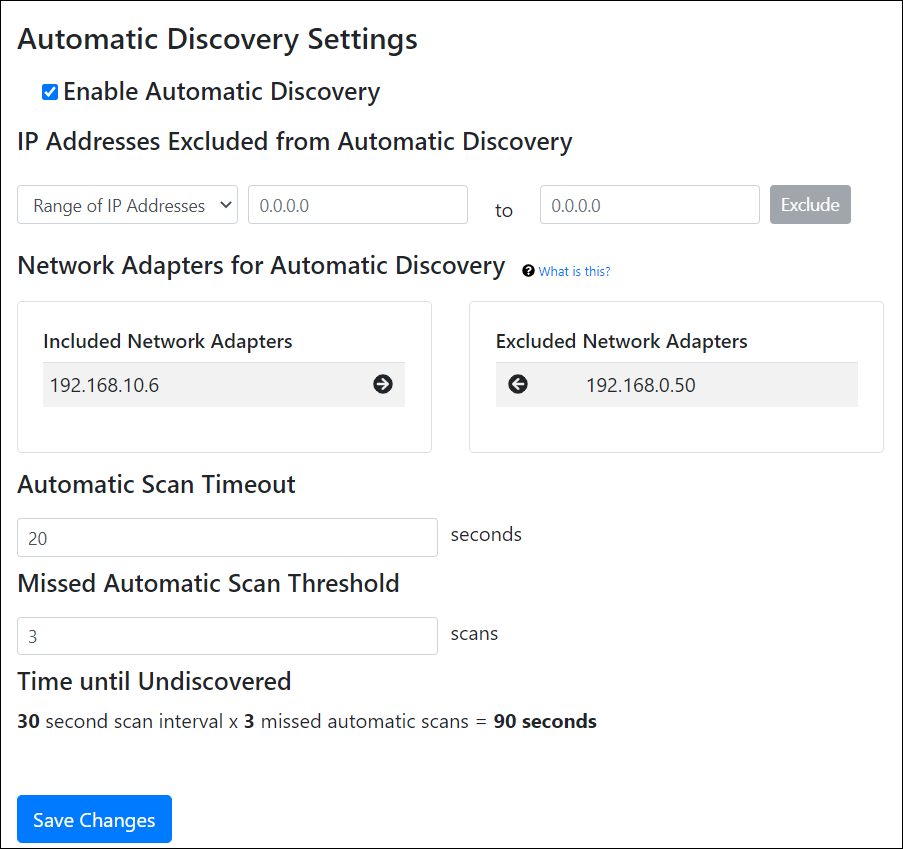The image size is (903, 849).
Task: Click the Included Network Adapters panel title
Action: tap(168, 341)
